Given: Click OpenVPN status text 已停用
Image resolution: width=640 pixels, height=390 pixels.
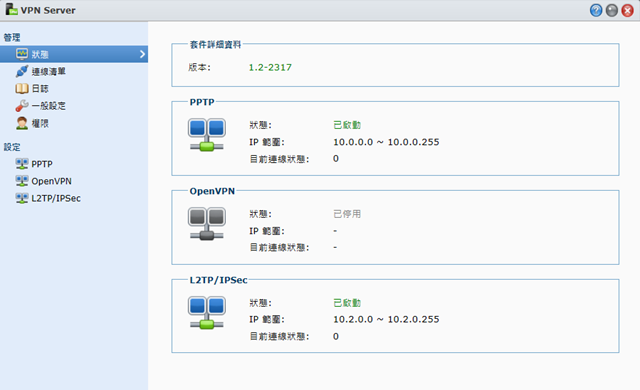Looking at the screenshot, I should pyautogui.click(x=347, y=214).
